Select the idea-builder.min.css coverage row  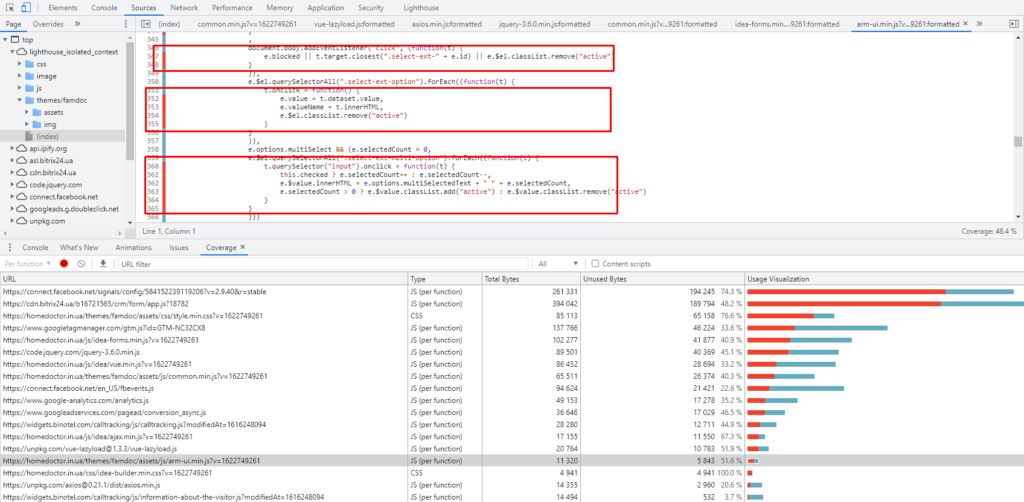[x=512, y=473]
